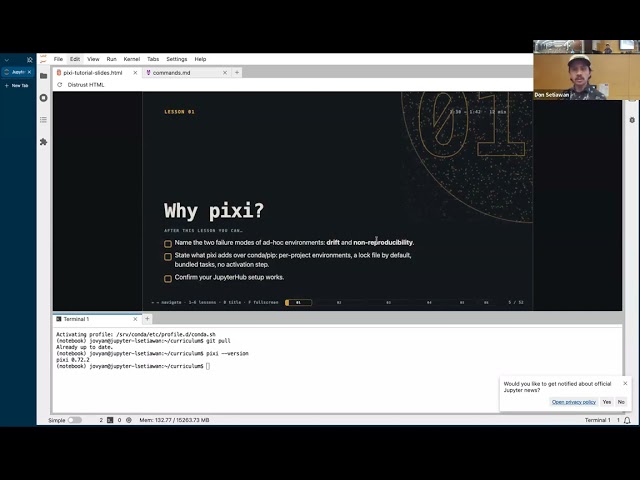This screenshot has height=480, width=640.
Task: Click the 'LESSON 01' label on slide
Action: coord(179,112)
